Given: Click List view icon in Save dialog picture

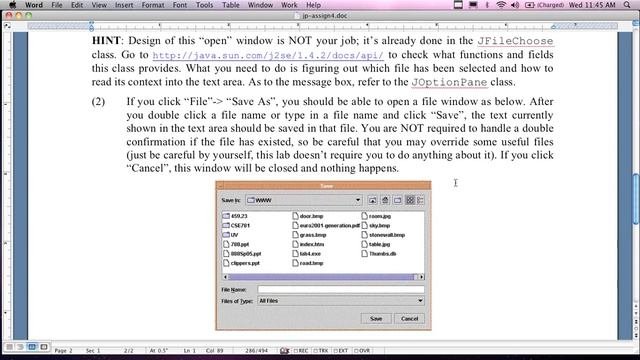Looking at the screenshot, I should tap(410, 200).
